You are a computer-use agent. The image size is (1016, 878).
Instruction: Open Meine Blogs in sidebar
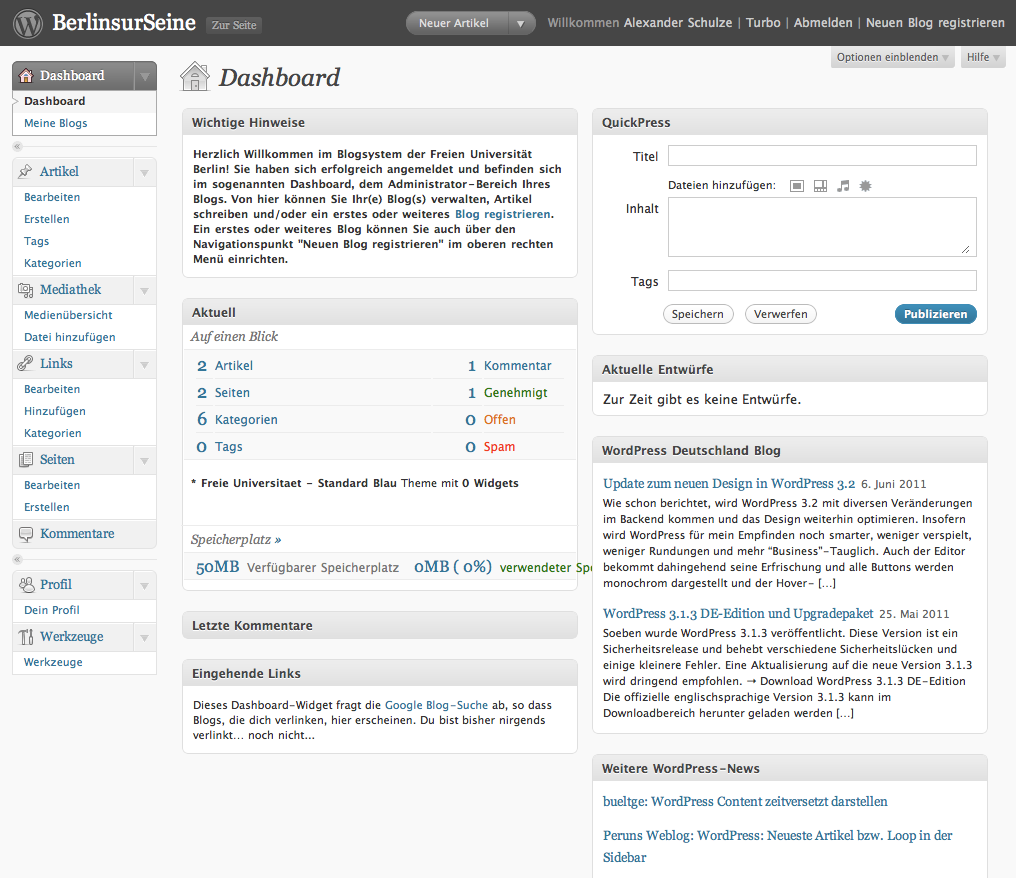coord(56,123)
